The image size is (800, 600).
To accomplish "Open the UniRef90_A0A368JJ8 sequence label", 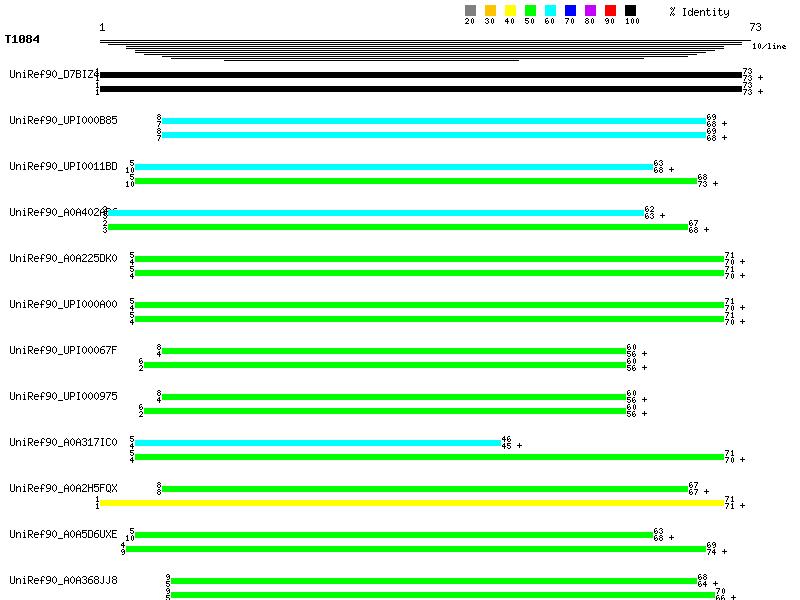I will 63,580.
